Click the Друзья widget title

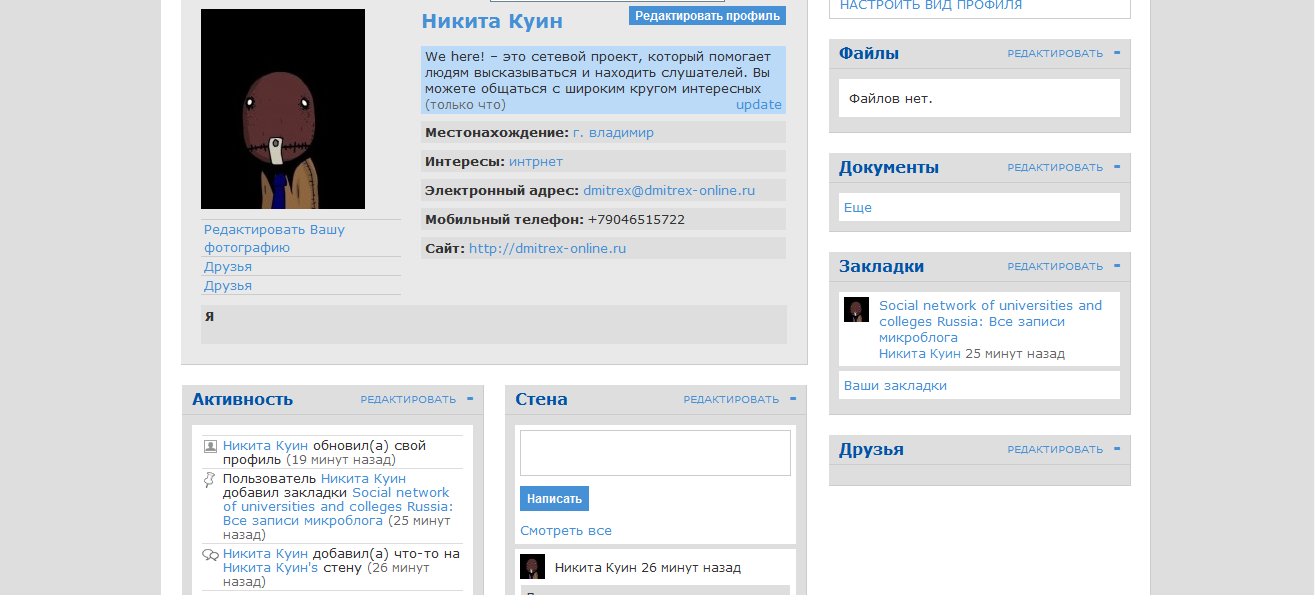871,450
